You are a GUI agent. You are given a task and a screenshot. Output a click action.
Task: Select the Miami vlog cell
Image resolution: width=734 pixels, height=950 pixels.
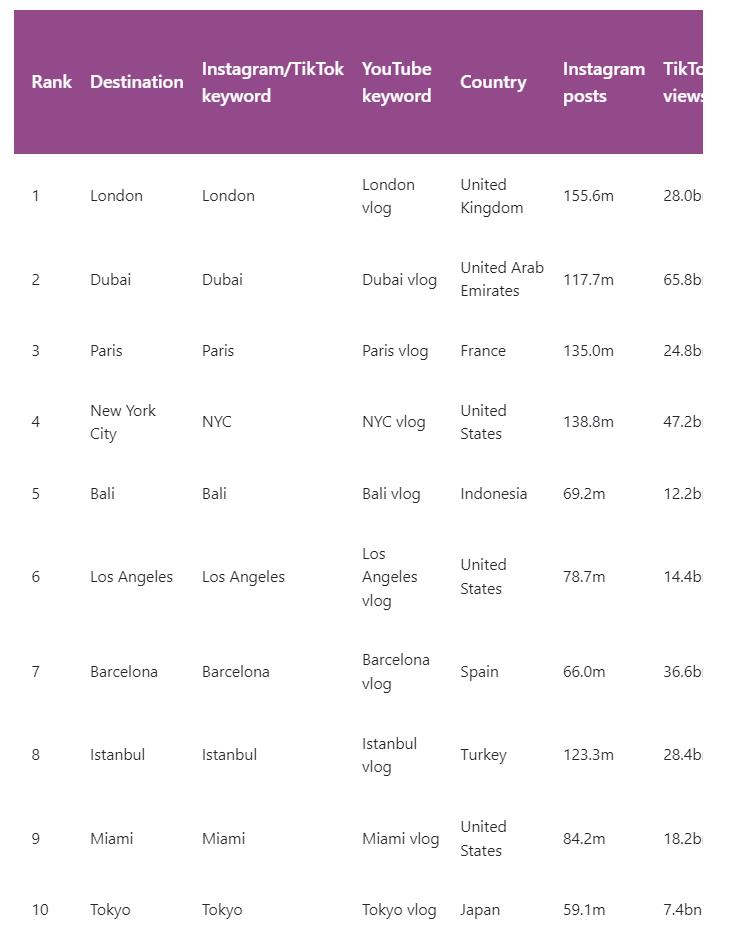pos(400,839)
